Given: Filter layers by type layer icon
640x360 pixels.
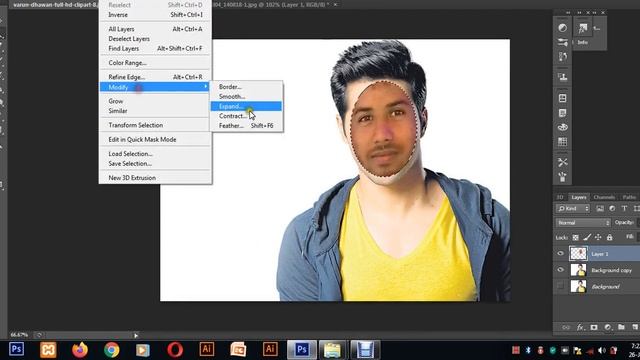Looking at the screenshot, I should coord(624,209).
